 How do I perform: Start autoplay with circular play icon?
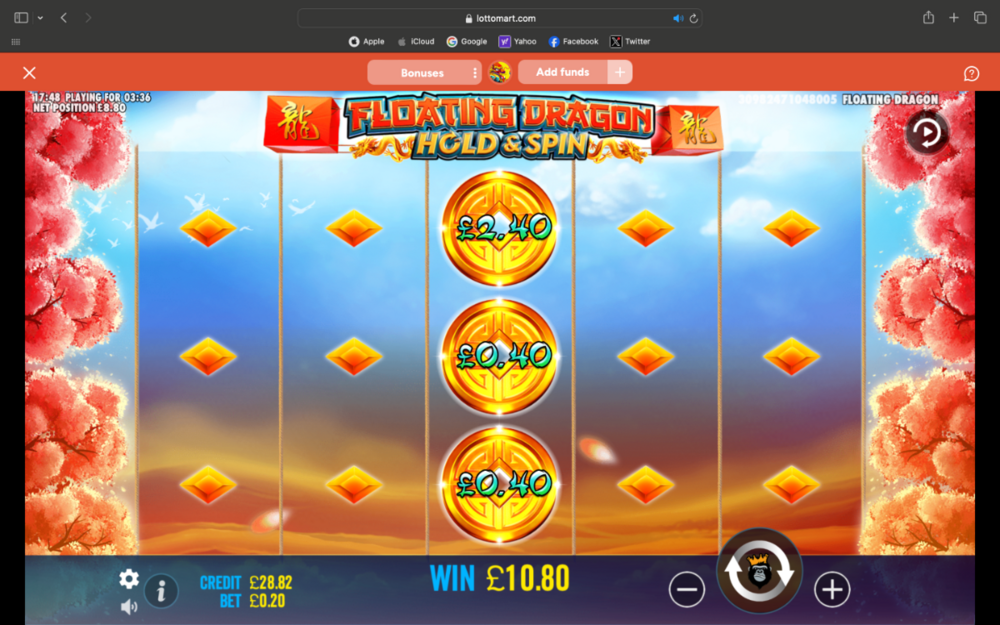coord(927,133)
